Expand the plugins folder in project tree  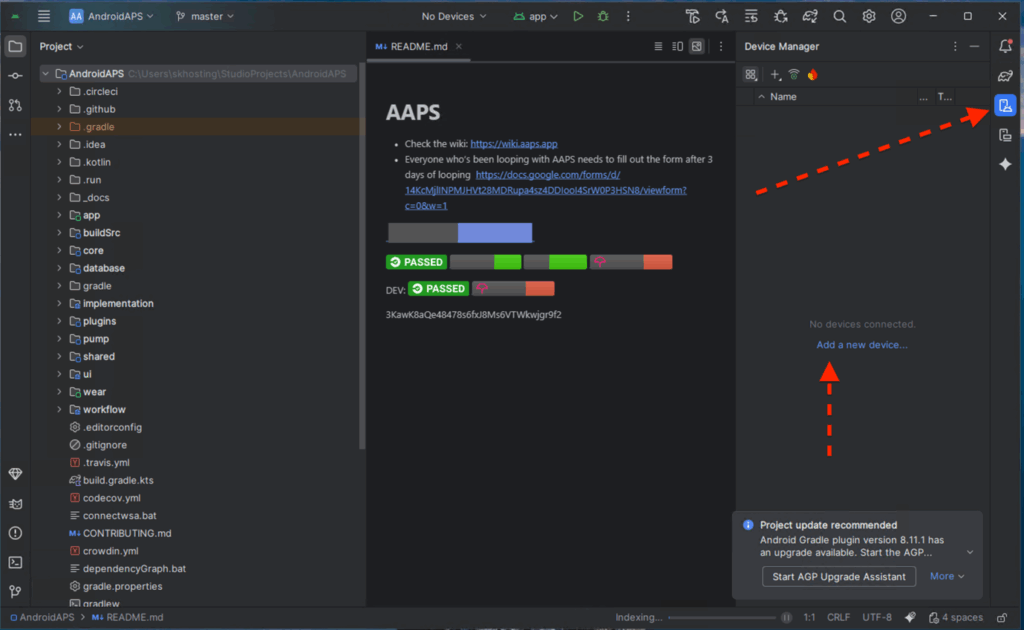pos(61,321)
